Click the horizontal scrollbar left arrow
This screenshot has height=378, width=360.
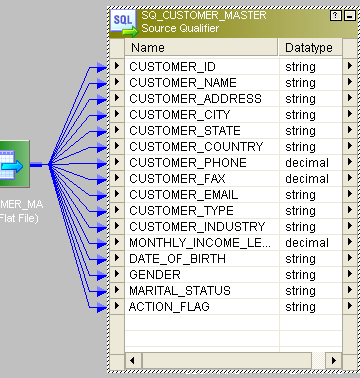pos(132,360)
